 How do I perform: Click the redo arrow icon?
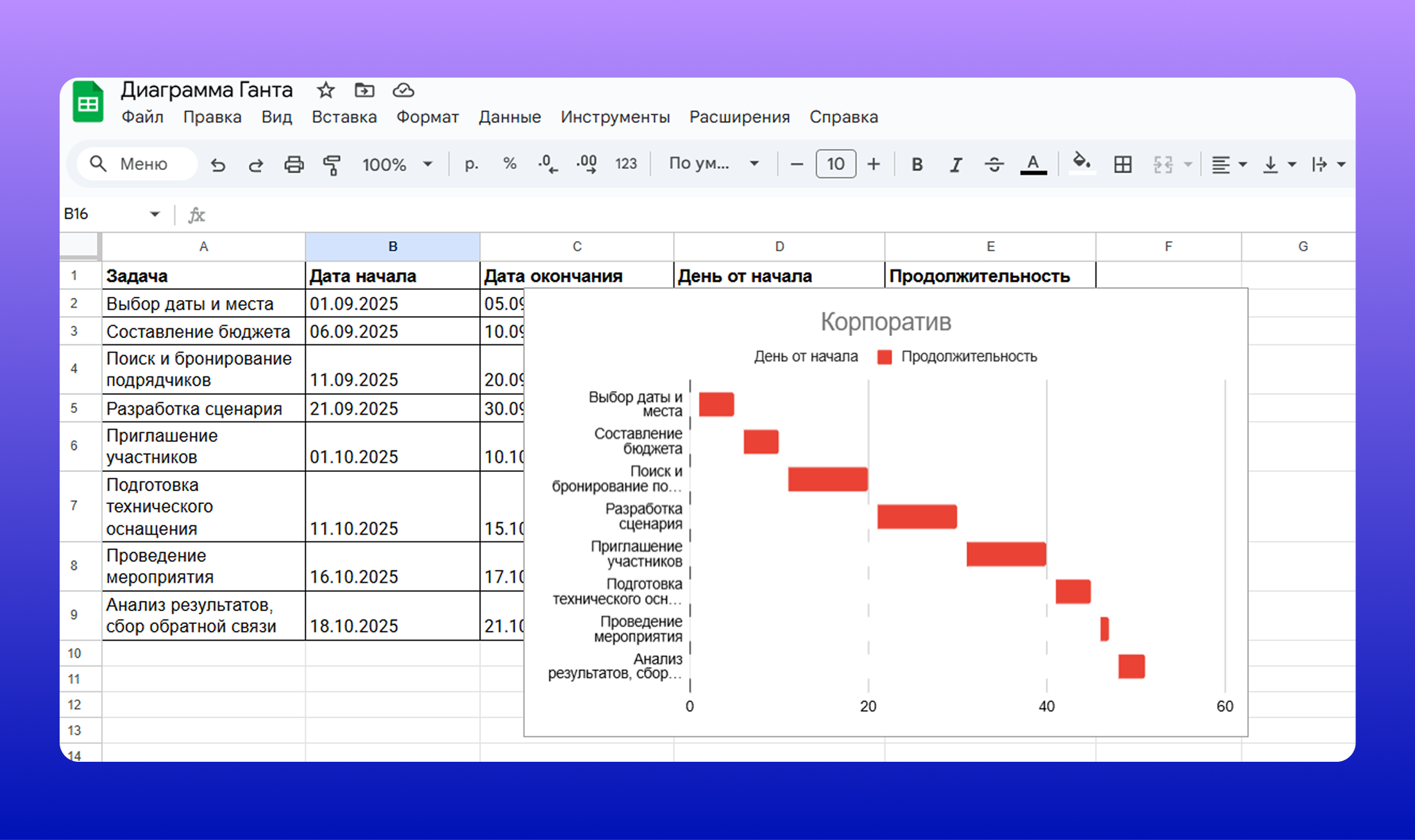(255, 165)
